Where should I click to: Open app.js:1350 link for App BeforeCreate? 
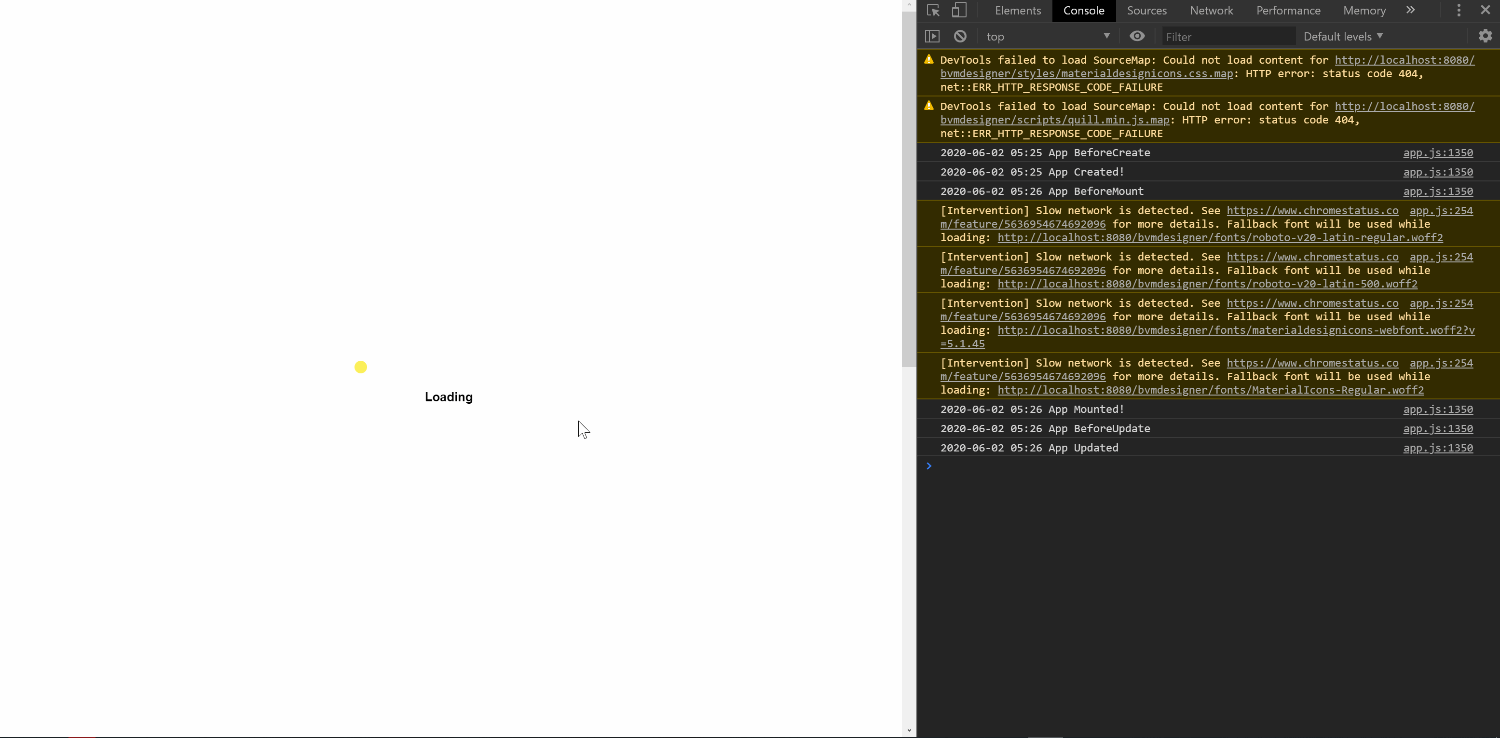click(1438, 153)
